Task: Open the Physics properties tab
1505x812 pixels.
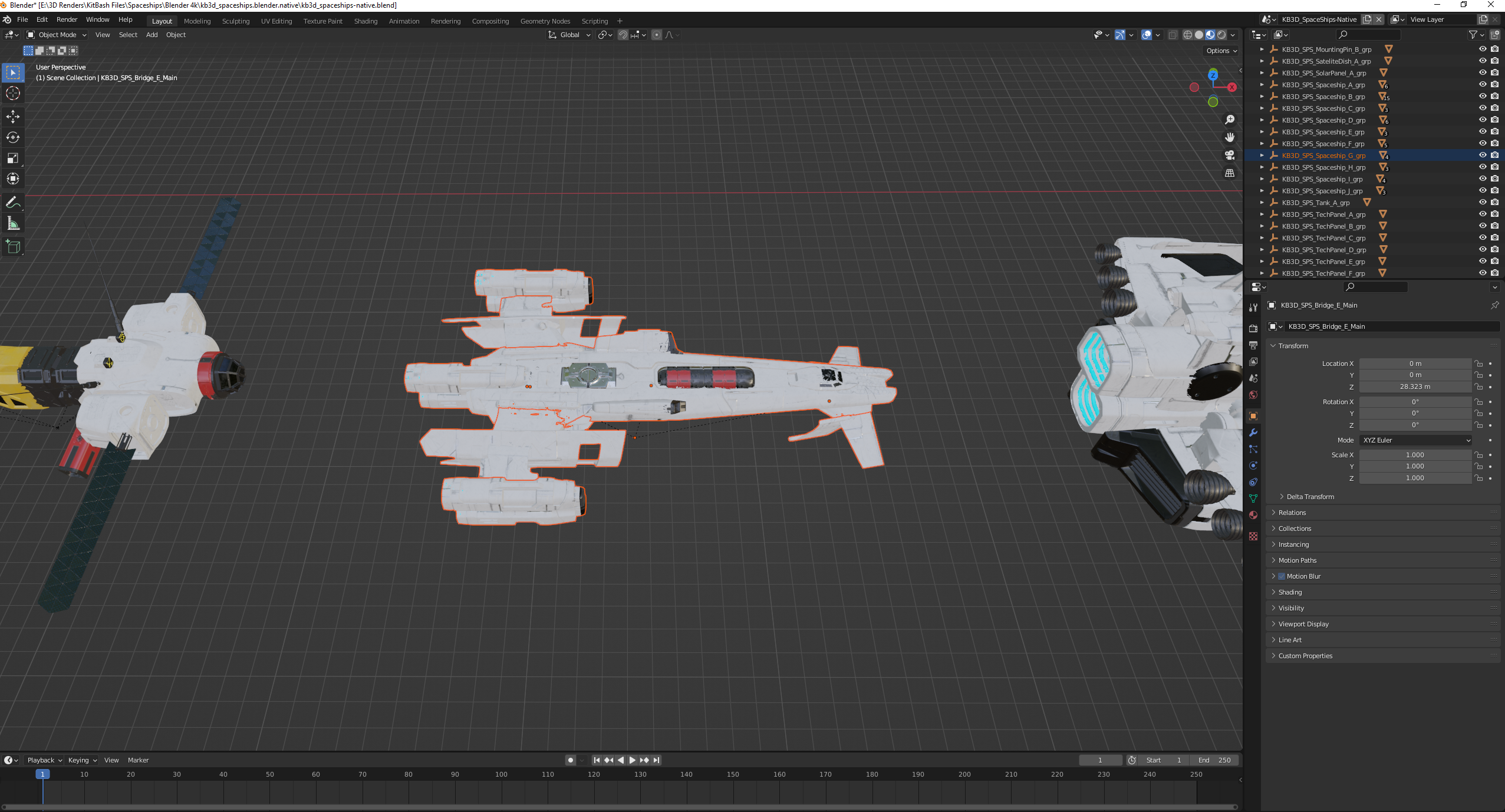Action: click(x=1253, y=466)
